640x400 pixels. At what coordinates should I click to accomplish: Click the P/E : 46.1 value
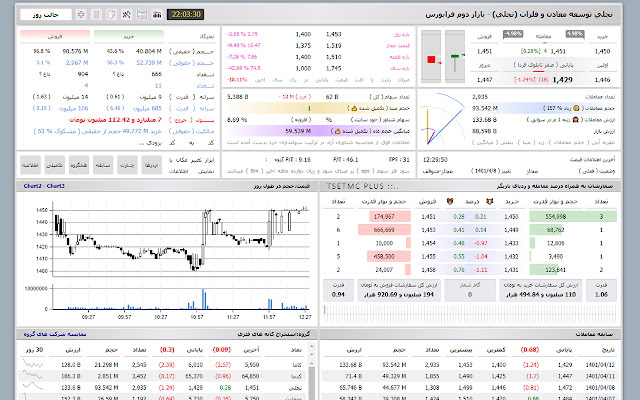click(x=345, y=160)
